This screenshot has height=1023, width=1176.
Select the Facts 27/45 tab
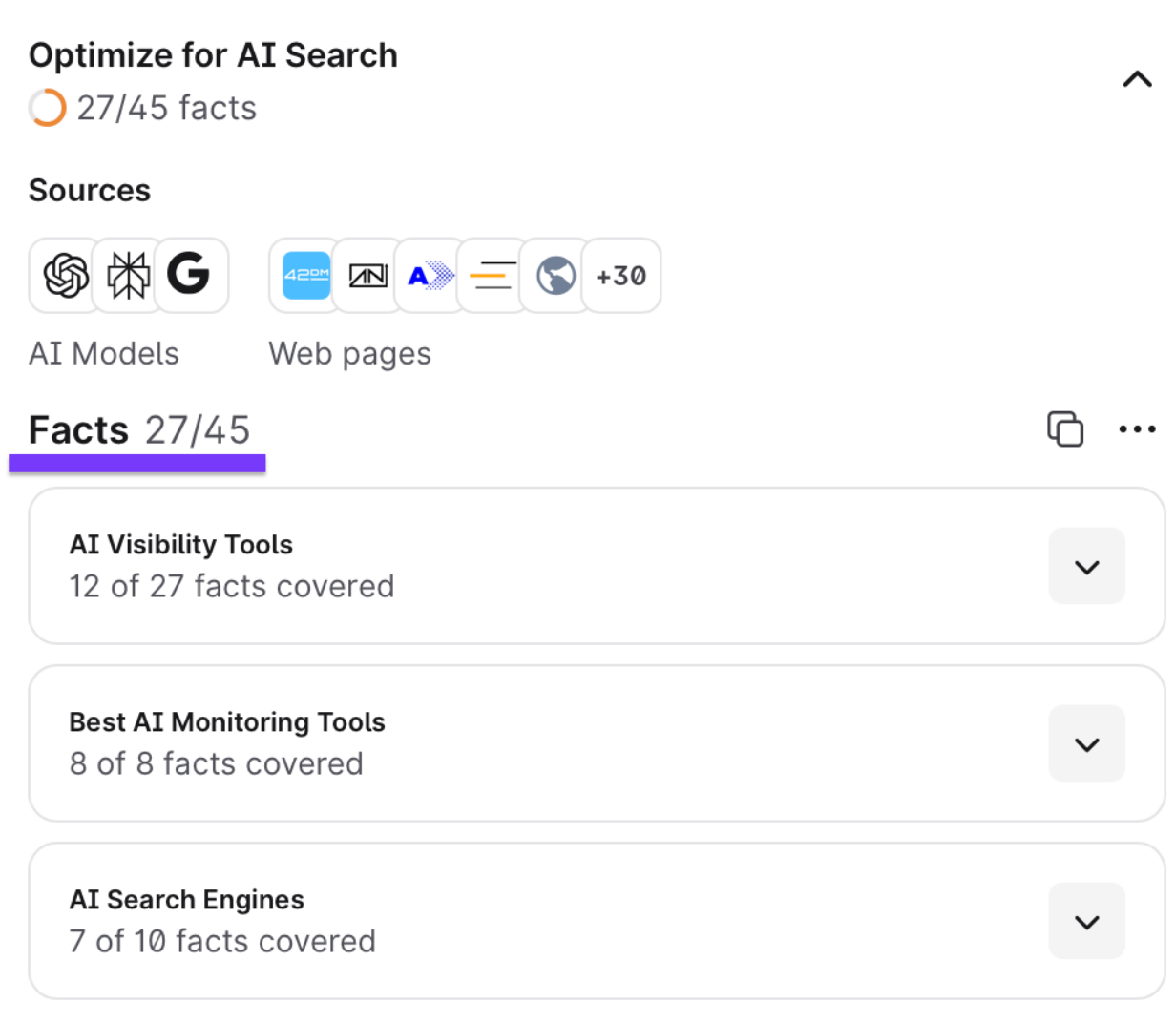(139, 431)
